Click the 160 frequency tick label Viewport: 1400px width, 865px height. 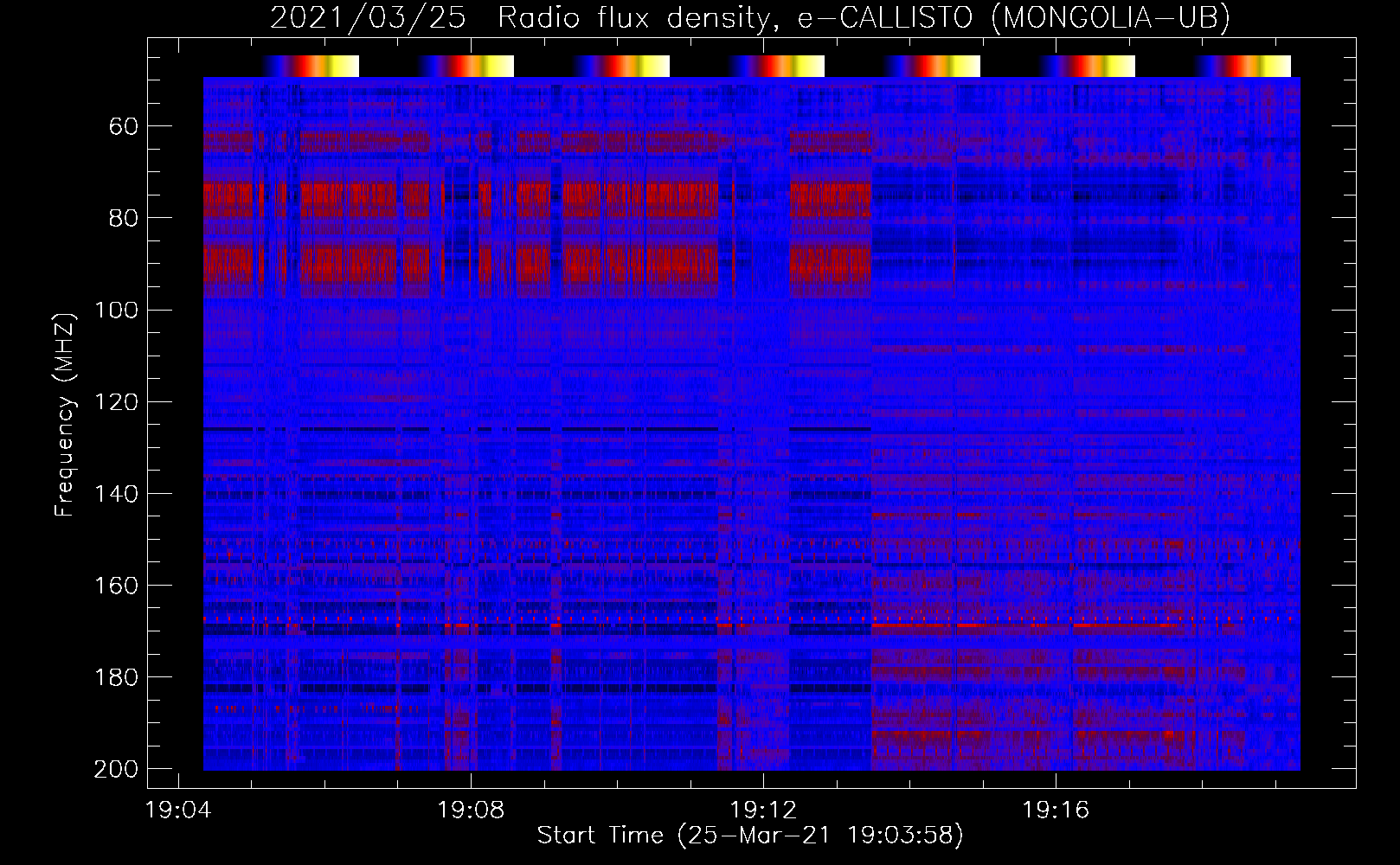[116, 585]
